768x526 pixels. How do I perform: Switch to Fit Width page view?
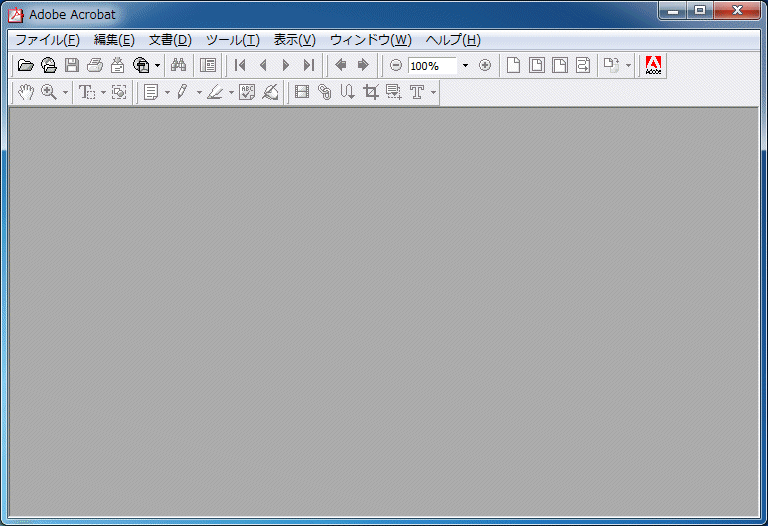click(x=560, y=66)
